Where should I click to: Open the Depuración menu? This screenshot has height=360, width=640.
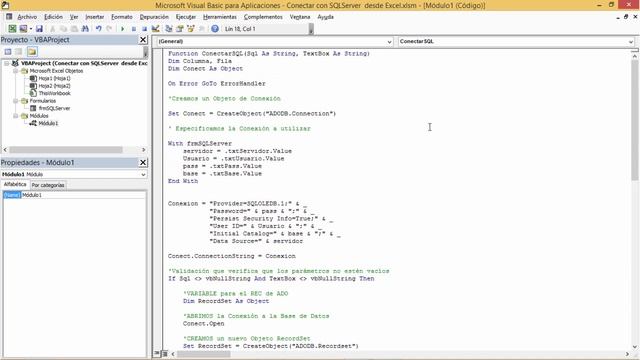pyautogui.click(x=154, y=17)
